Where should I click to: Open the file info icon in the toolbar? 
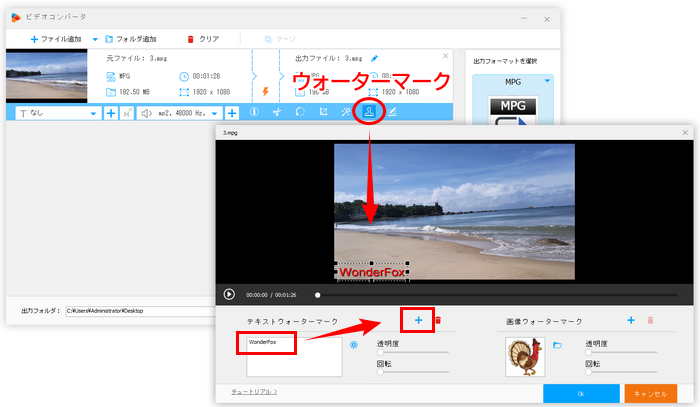click(254, 112)
